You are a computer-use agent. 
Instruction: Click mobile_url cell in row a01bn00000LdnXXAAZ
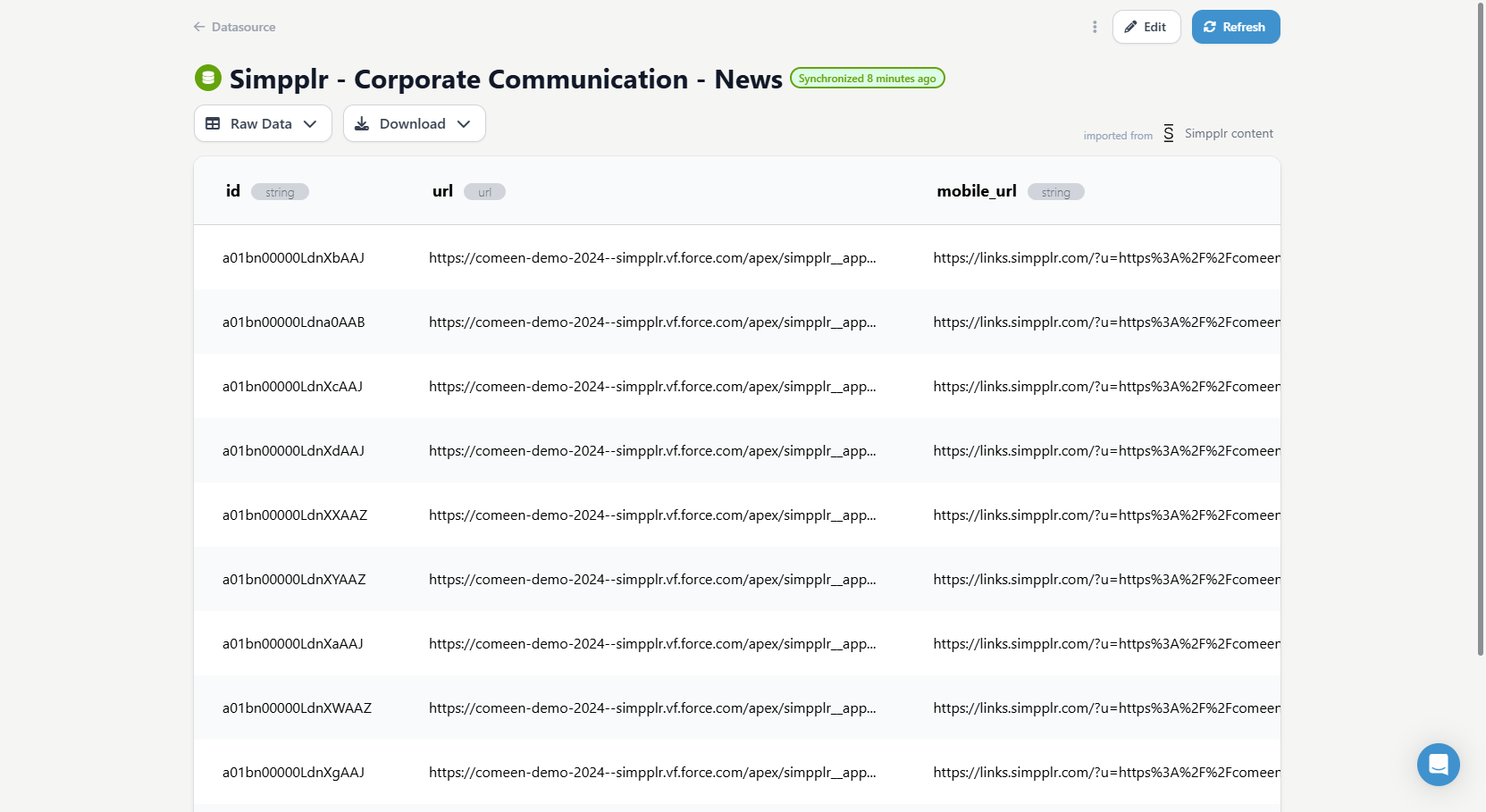1106,515
